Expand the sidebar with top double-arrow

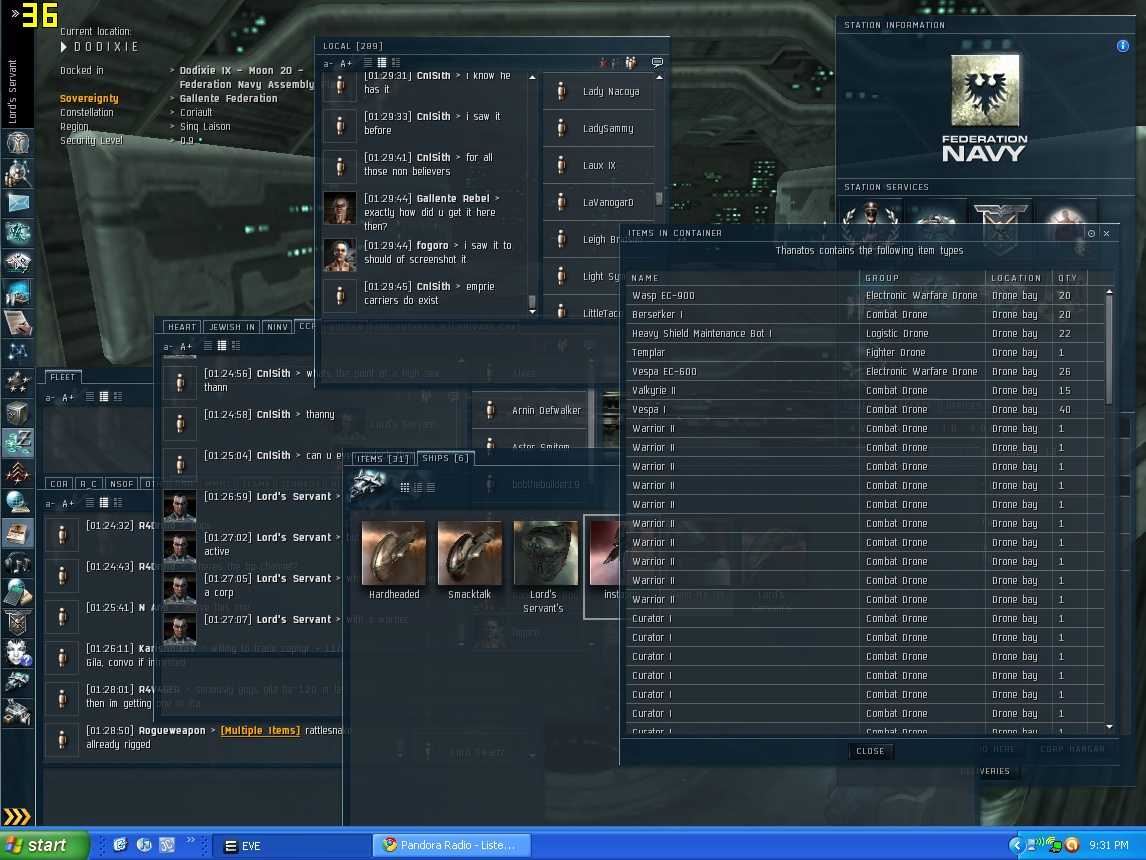point(15,13)
